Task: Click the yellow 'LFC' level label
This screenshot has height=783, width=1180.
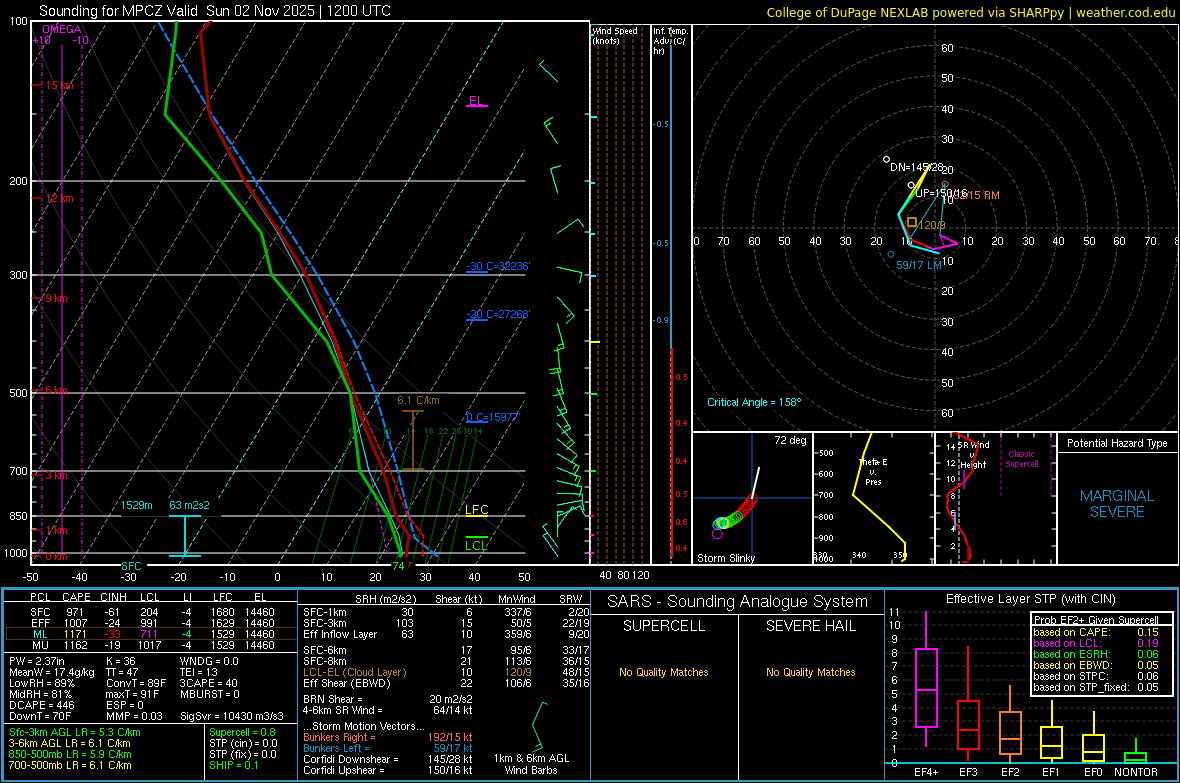Action: pos(476,510)
